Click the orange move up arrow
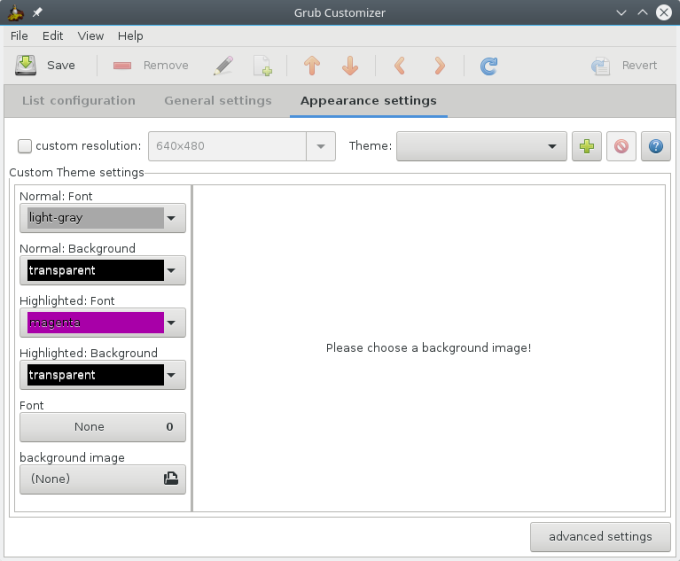Screen dimensions: 680x561 [311, 66]
